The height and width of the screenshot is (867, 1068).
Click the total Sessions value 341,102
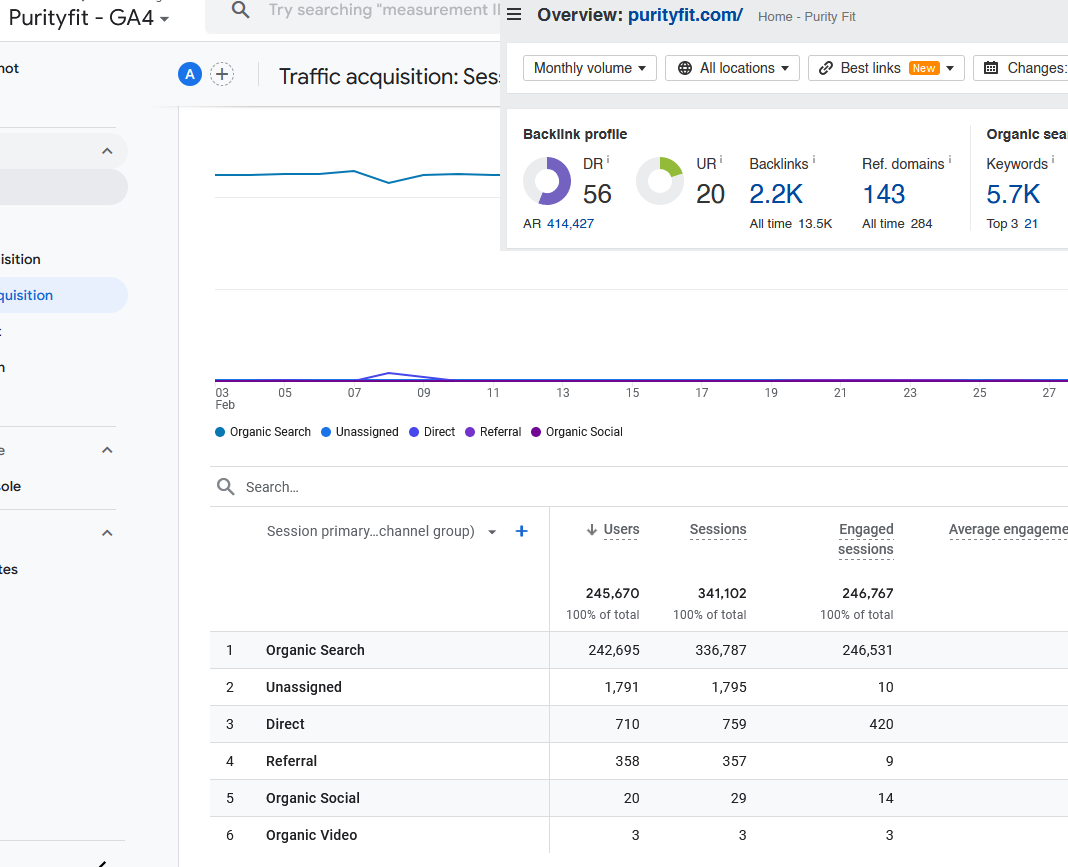click(x=722, y=593)
